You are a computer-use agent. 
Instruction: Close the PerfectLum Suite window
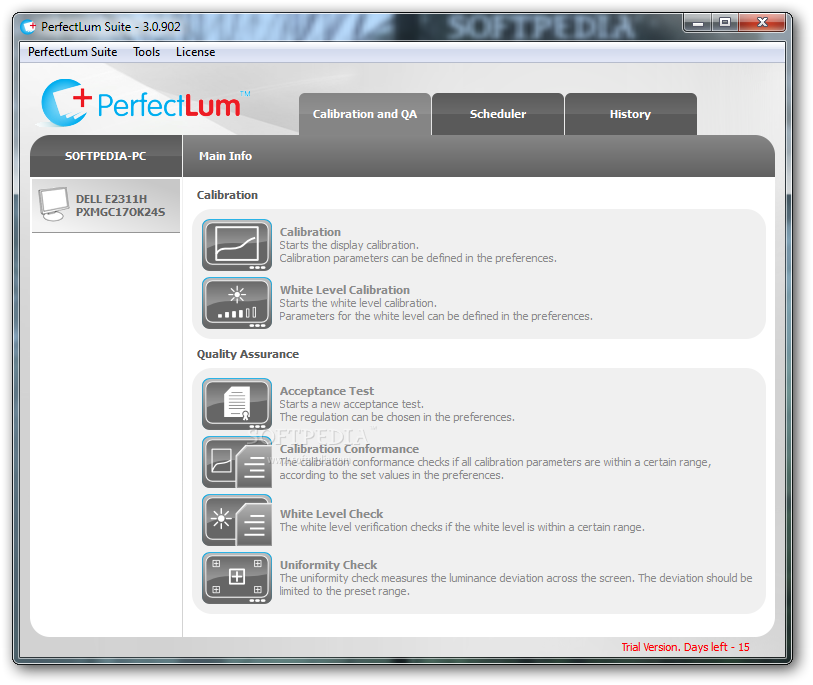[x=762, y=23]
